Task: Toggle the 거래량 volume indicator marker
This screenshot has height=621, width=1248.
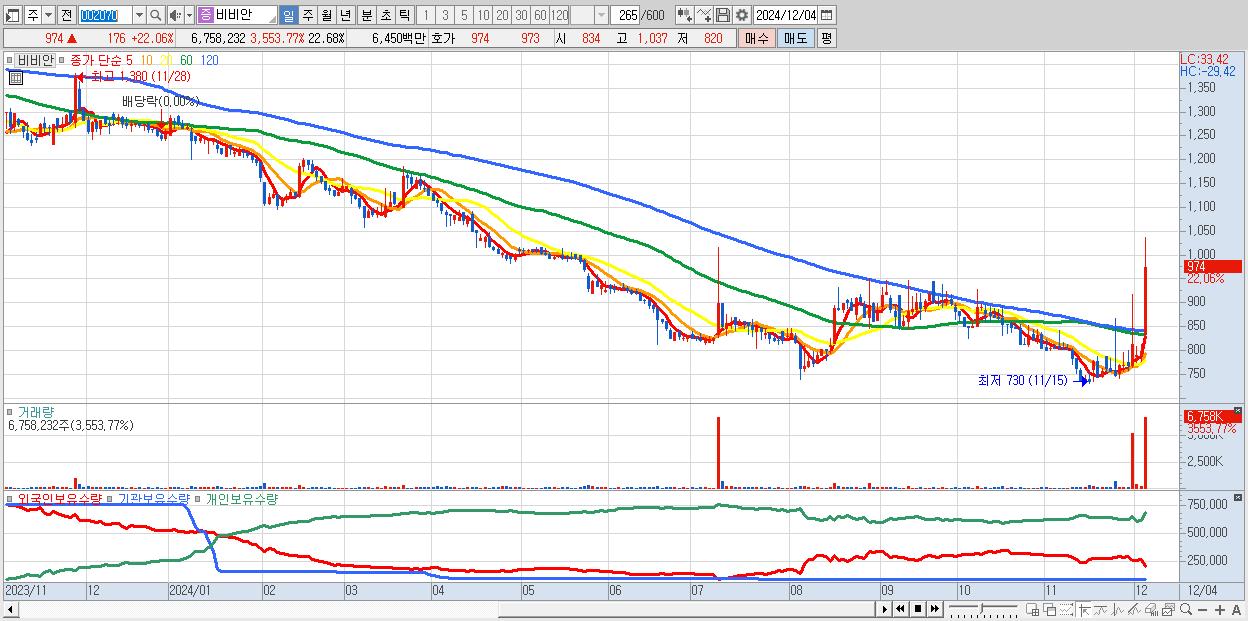Action: (10, 411)
